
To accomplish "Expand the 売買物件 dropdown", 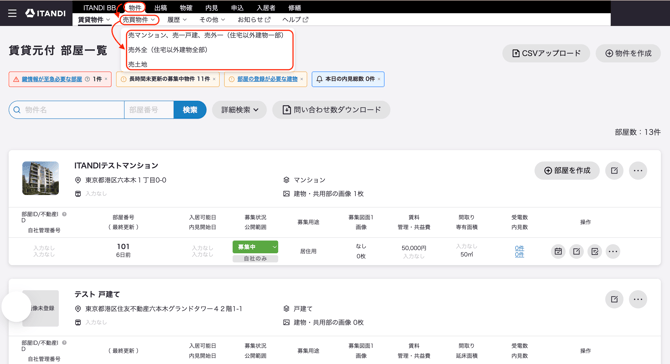I will (139, 20).
